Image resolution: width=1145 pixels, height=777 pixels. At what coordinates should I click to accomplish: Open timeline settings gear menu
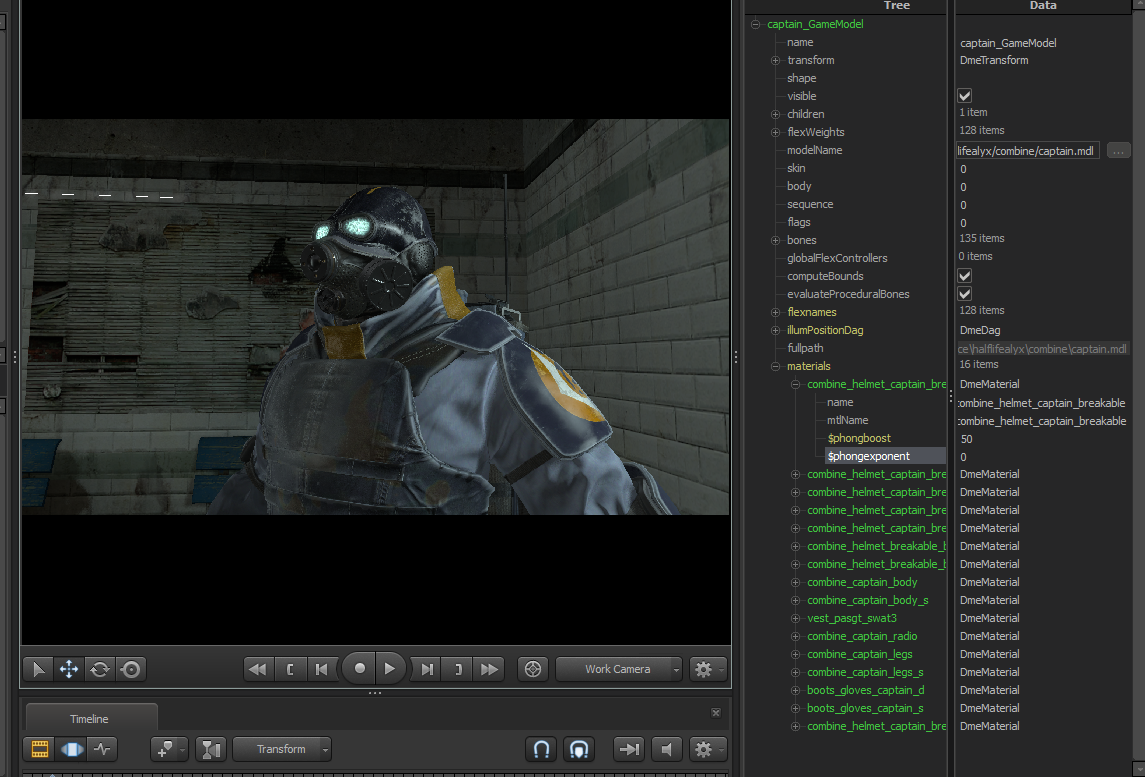click(707, 749)
